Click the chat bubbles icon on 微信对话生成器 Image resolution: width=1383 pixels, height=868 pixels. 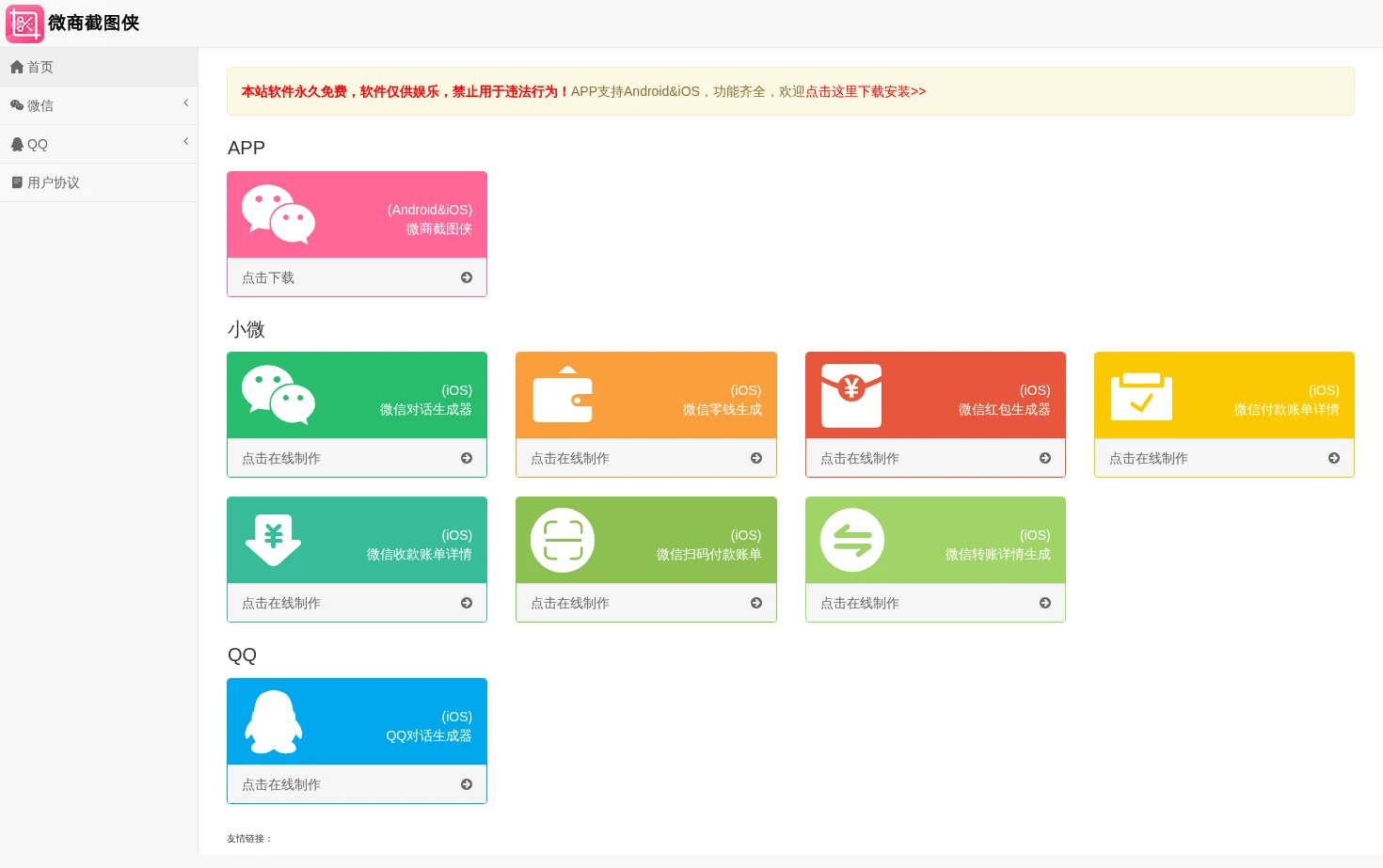(278, 395)
